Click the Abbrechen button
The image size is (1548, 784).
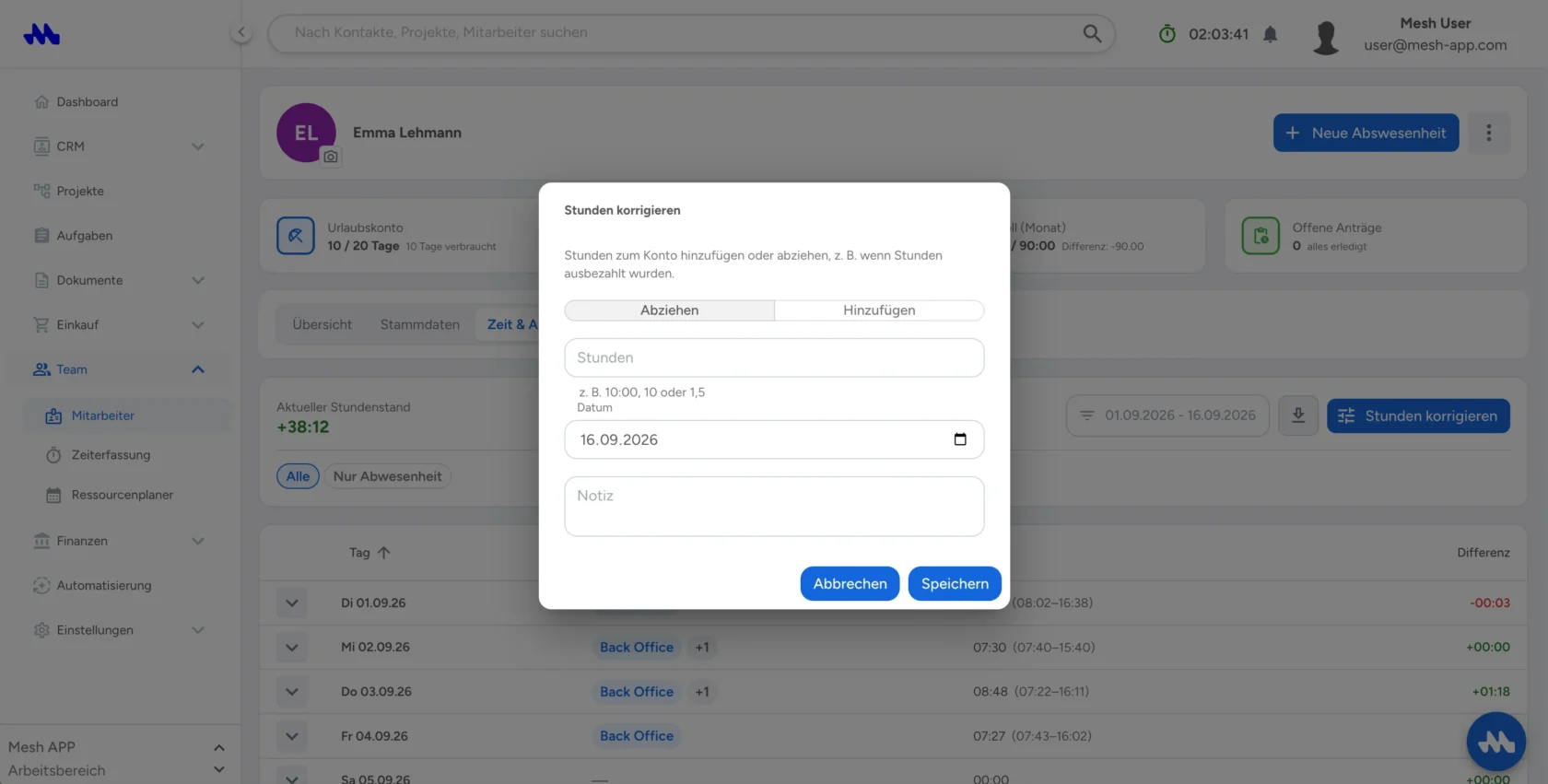[850, 583]
